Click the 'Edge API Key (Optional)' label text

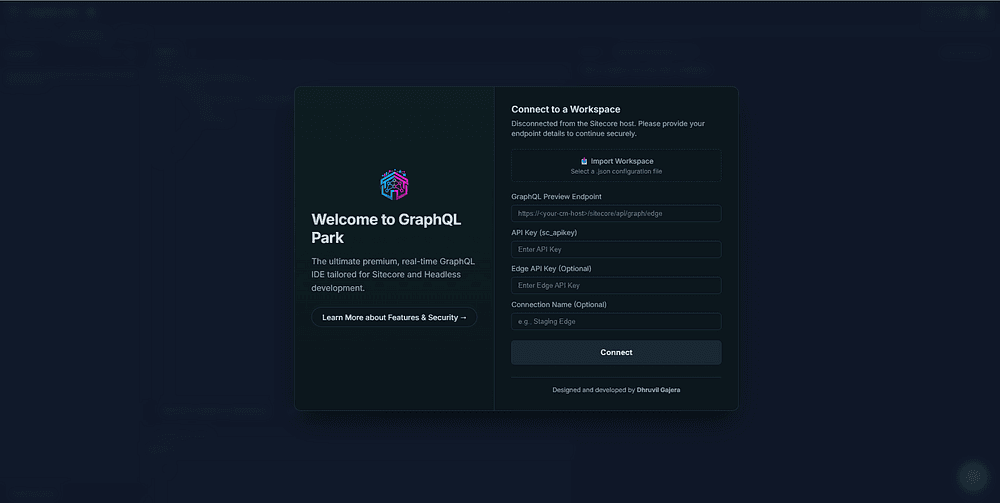point(551,268)
